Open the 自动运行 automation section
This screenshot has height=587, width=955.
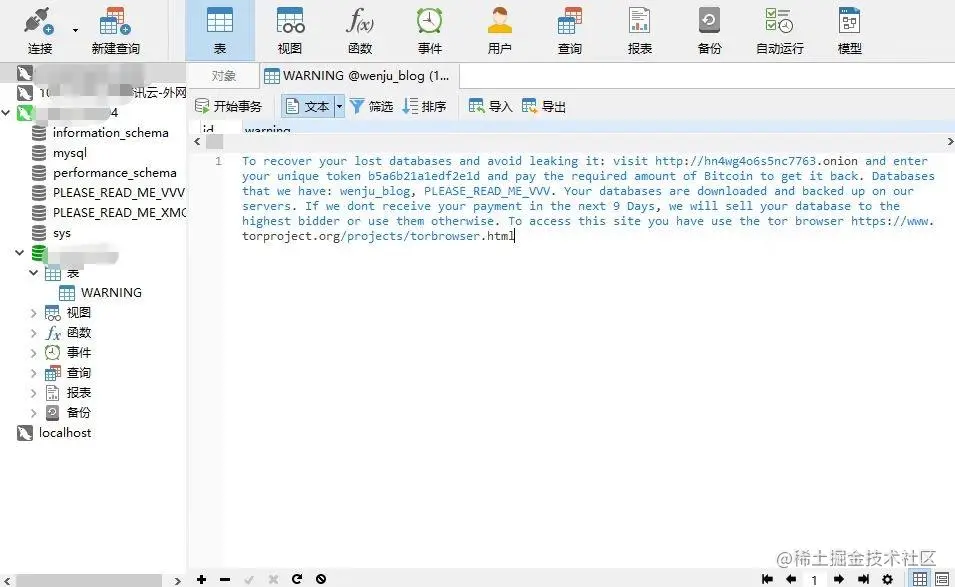click(x=780, y=30)
